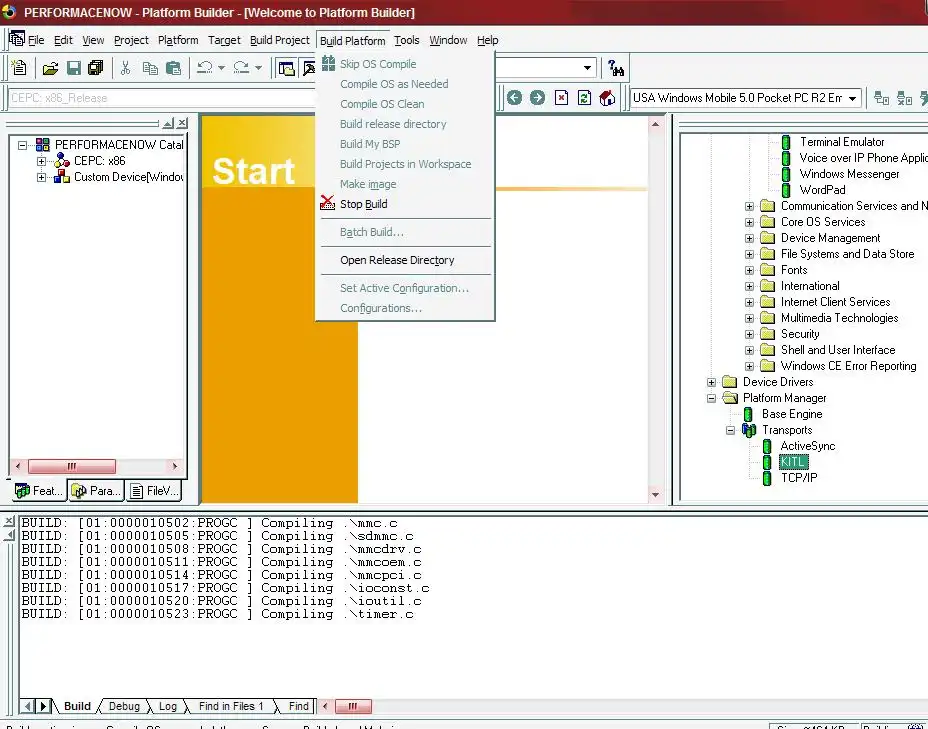Select the ActiveSync transport in Catalog
The height and width of the screenshot is (729, 928).
[807, 446]
